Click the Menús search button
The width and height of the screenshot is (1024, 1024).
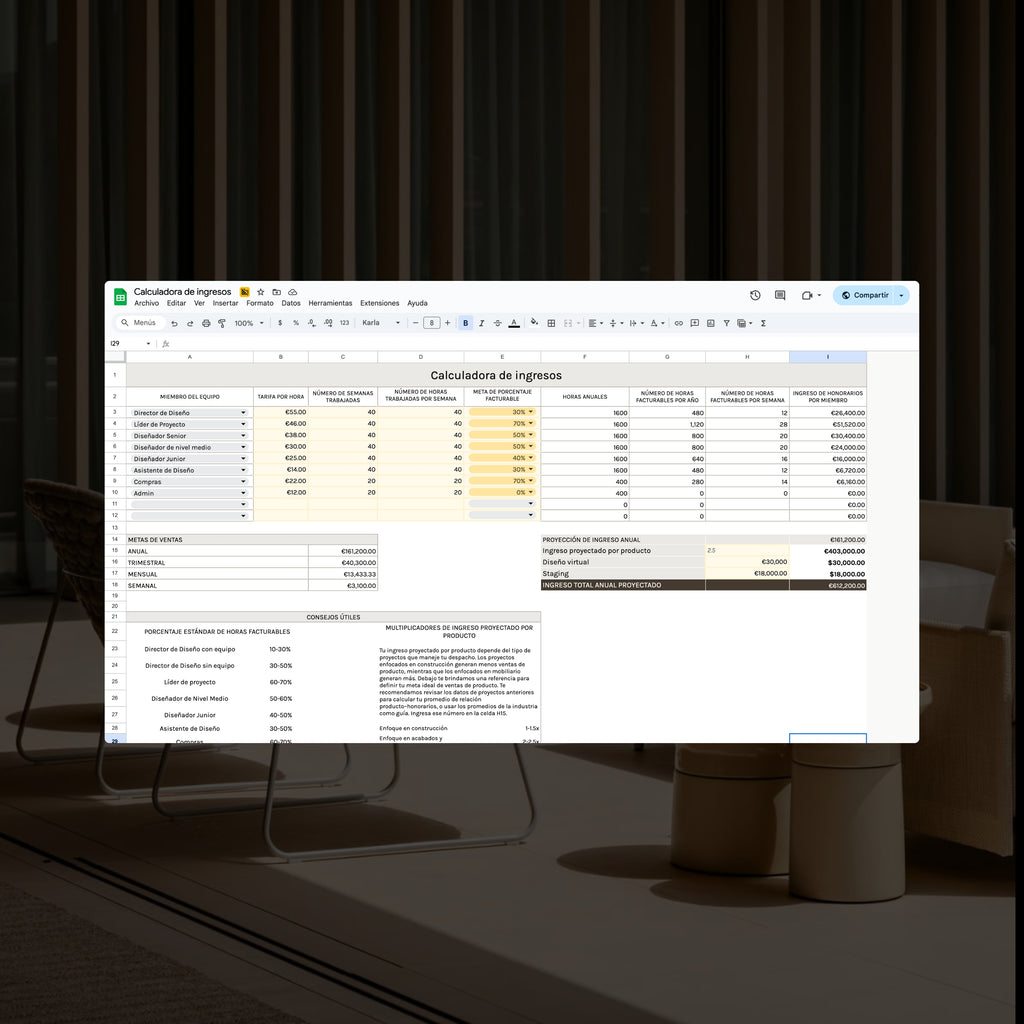coord(139,322)
